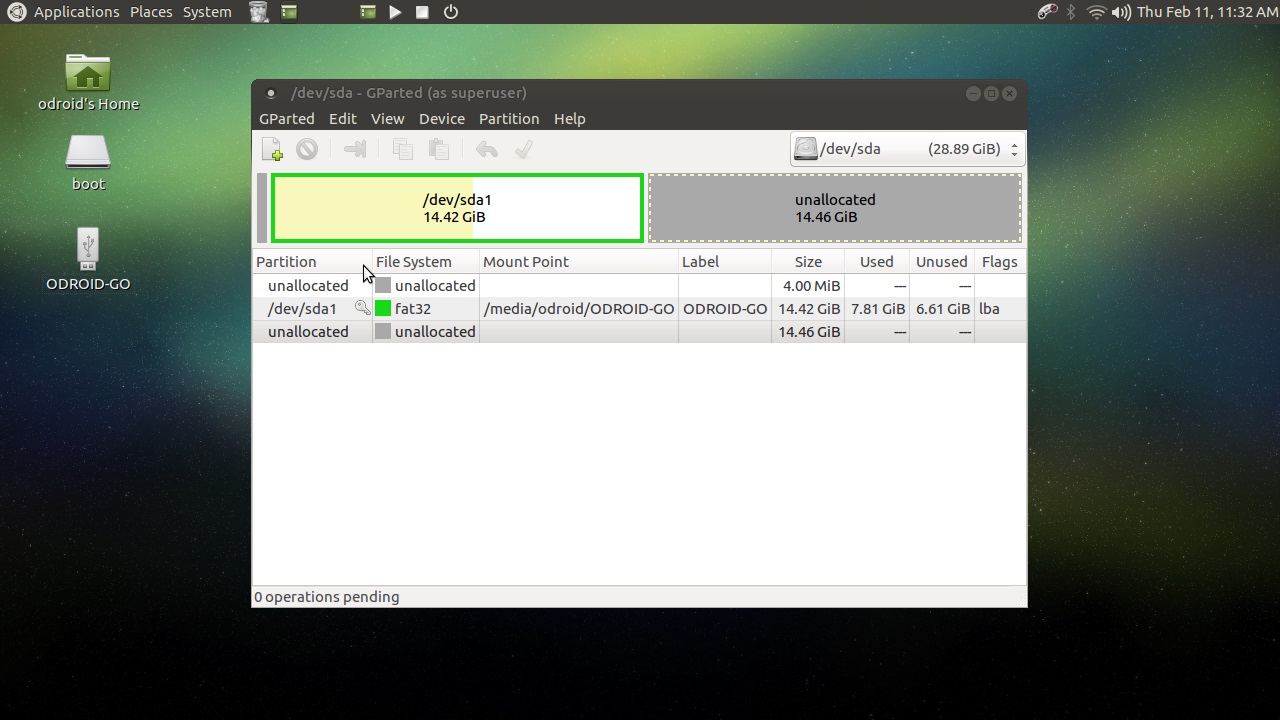
Task: Open the Wi-Fi network indicator menu
Action: (x=1097, y=12)
